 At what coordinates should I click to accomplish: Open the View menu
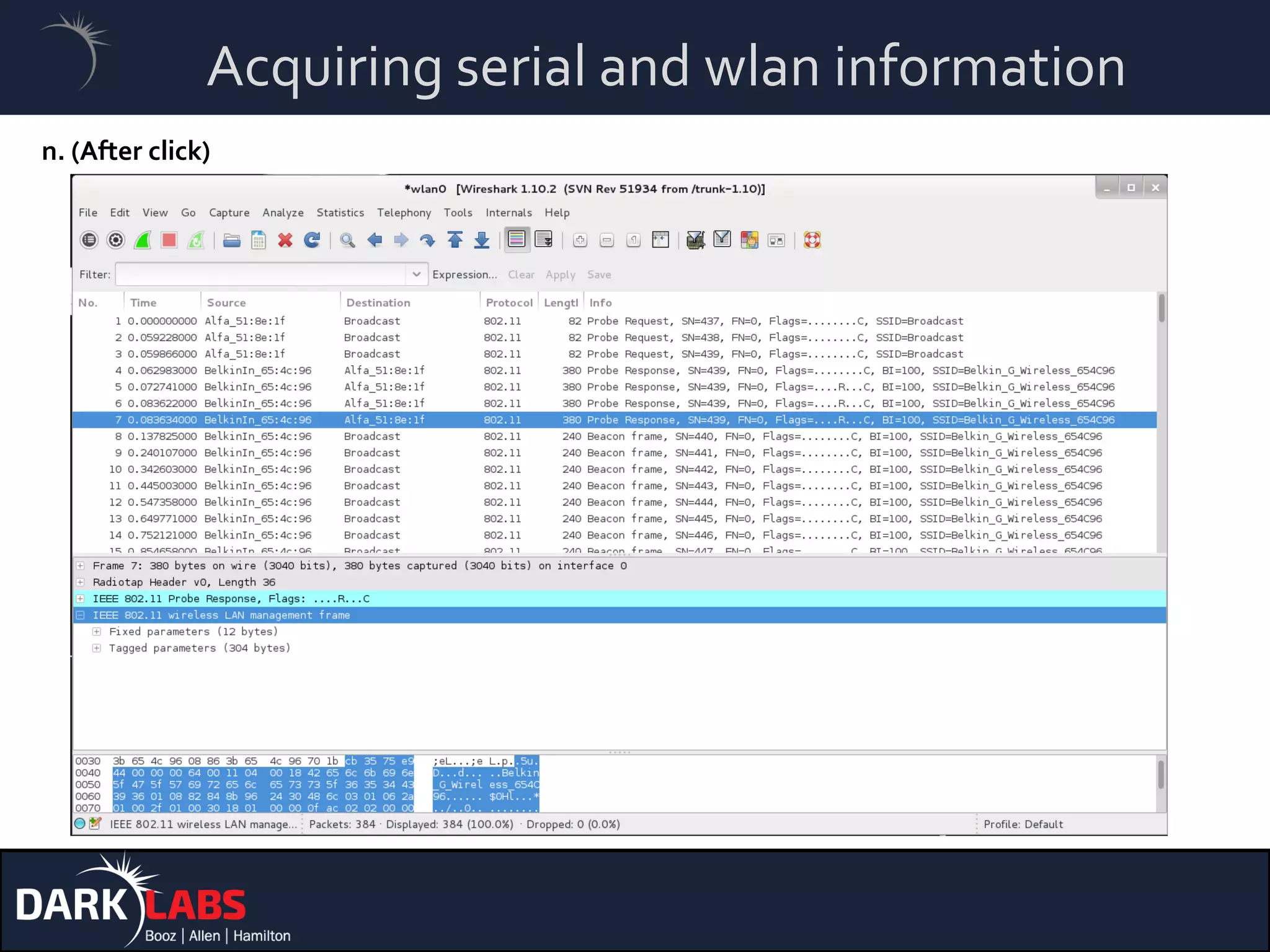155,213
